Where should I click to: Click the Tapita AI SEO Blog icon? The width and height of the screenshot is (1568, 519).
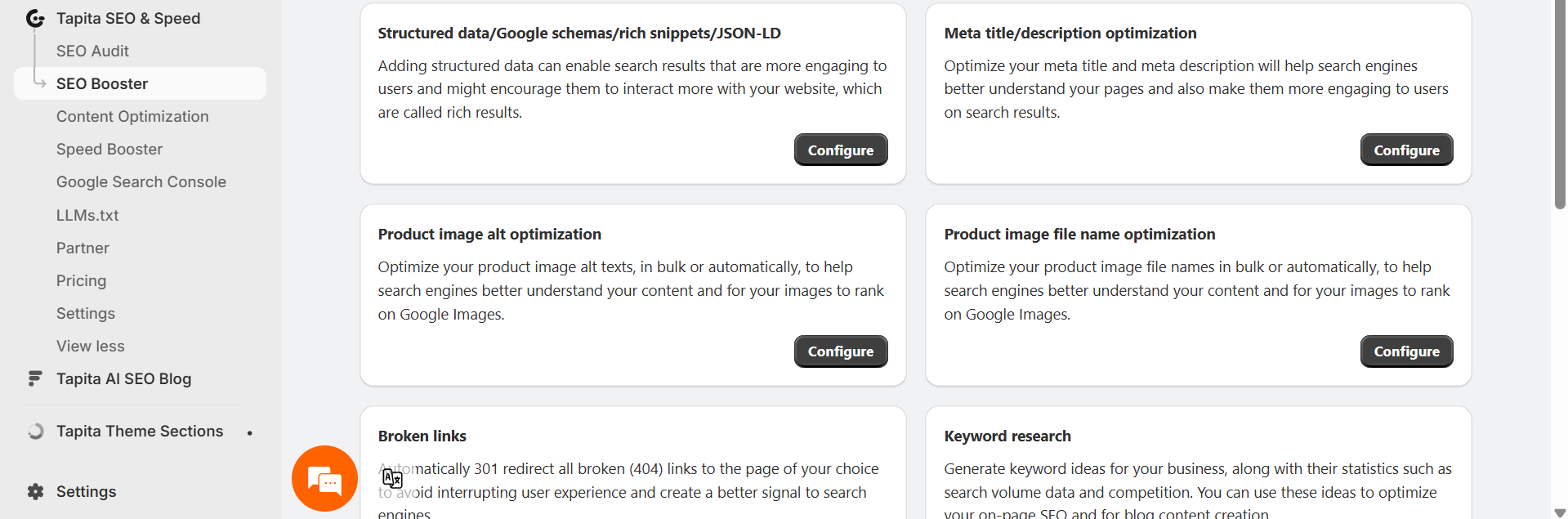[x=35, y=378]
